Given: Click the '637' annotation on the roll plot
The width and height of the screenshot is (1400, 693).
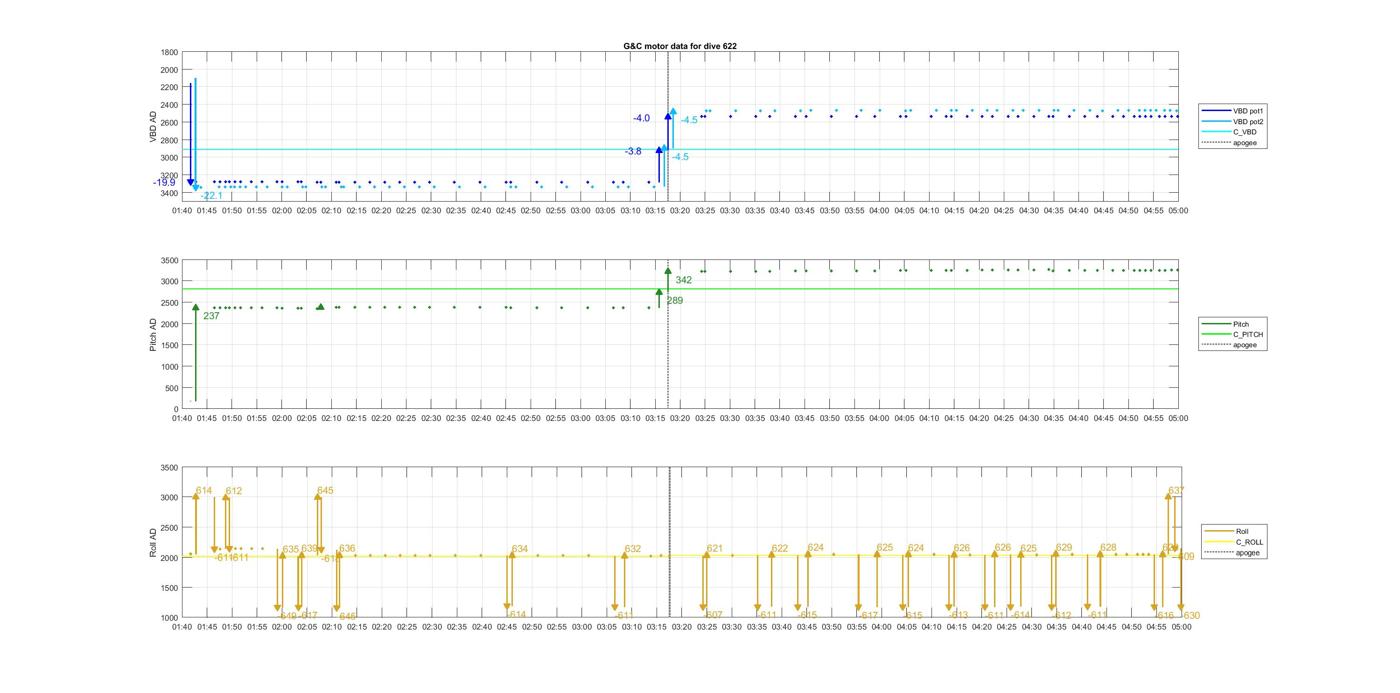Looking at the screenshot, I should pos(1176,491).
